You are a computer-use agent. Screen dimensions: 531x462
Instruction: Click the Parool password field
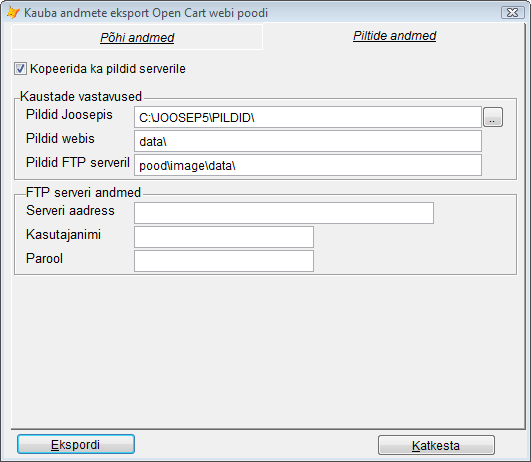(x=224, y=261)
